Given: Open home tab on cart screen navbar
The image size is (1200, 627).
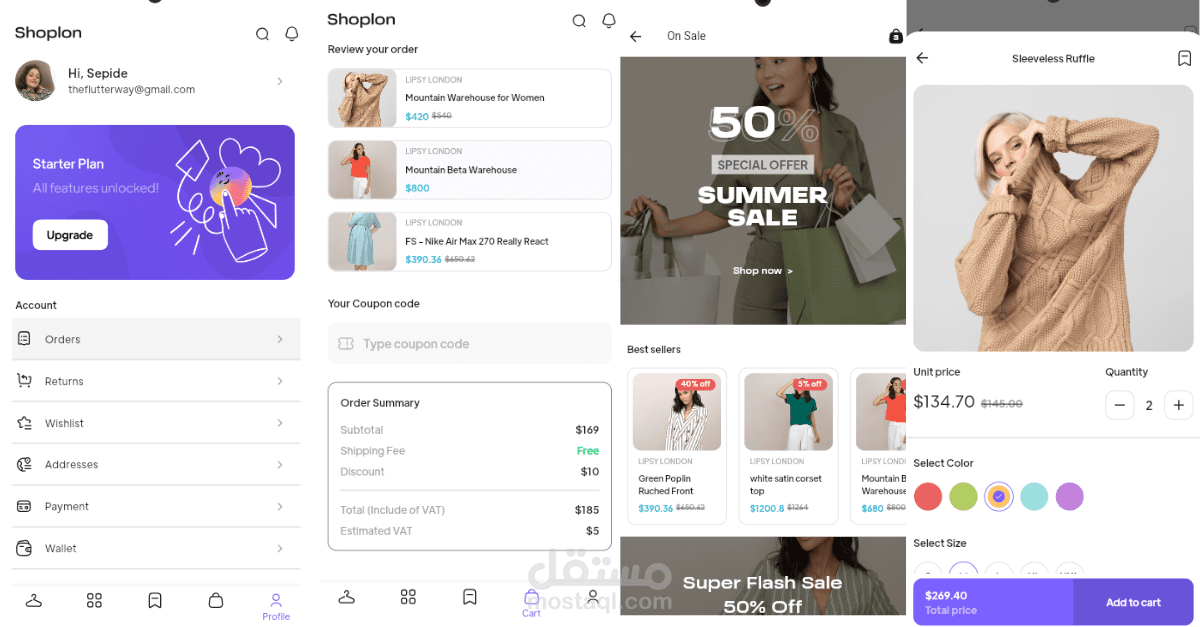Looking at the screenshot, I should (x=347, y=597).
